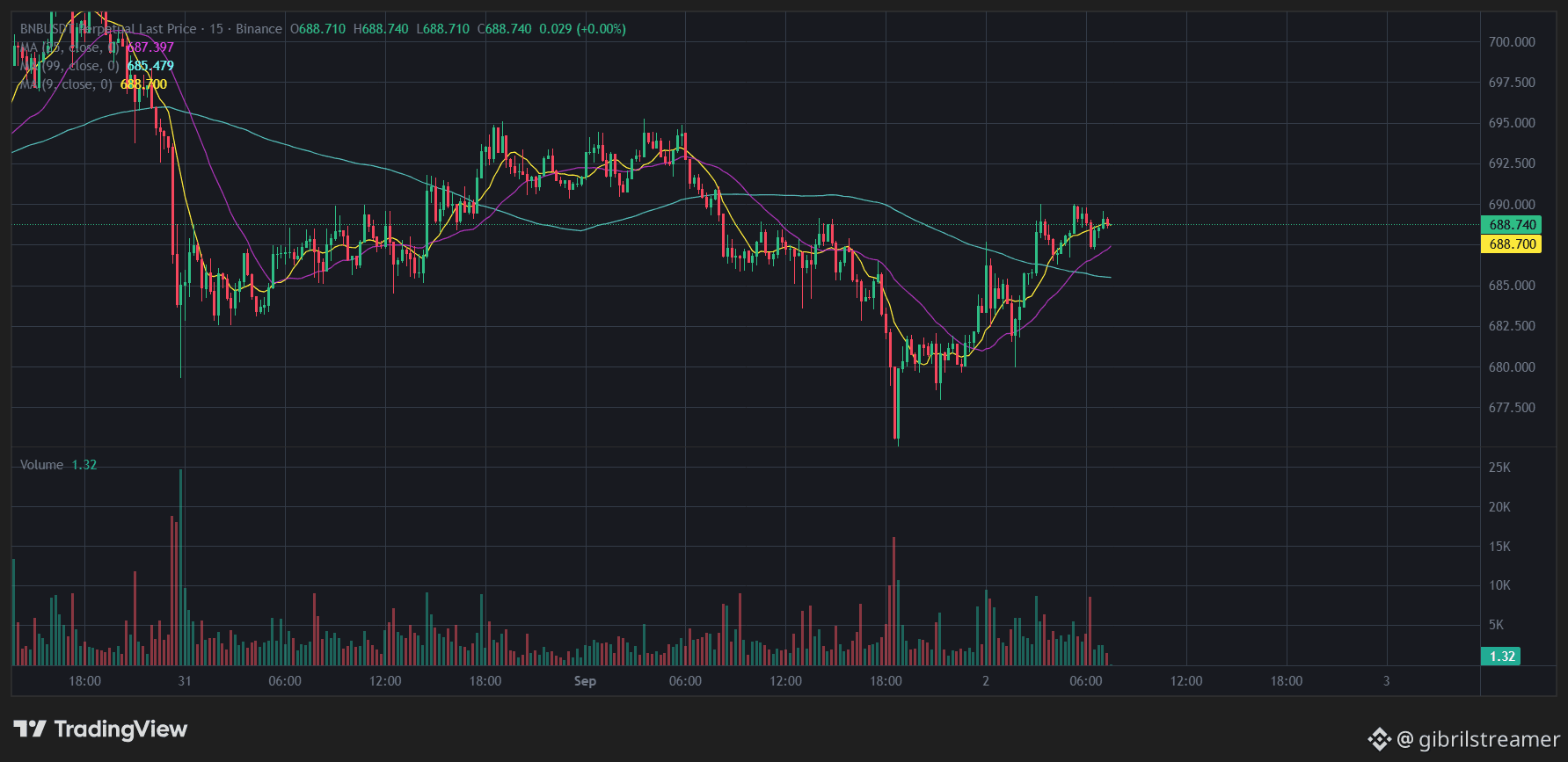This screenshot has width=1568, height=762.
Task: Click the 25K volume scale label
Action: point(1499,468)
